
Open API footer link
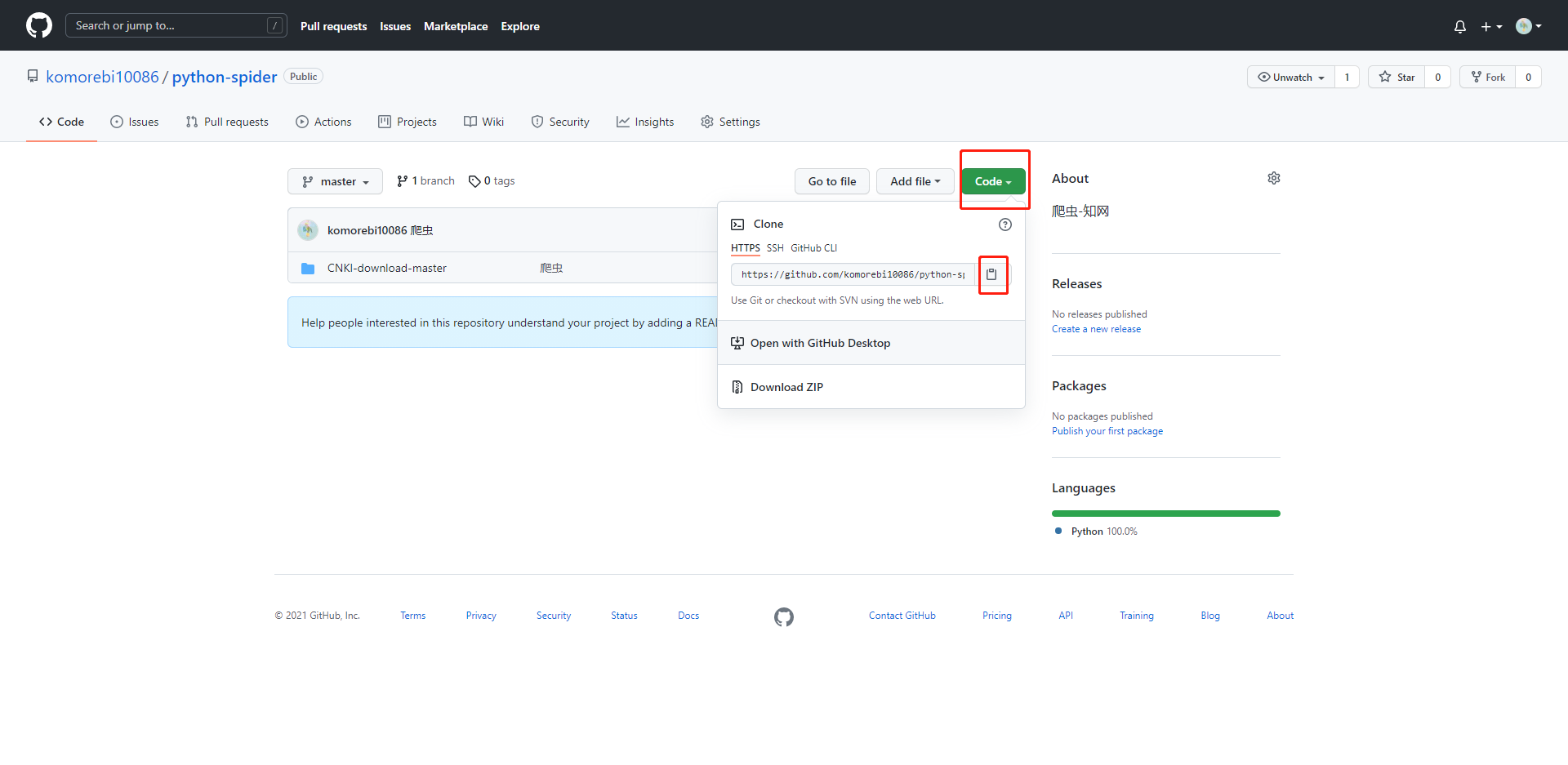tap(1066, 616)
